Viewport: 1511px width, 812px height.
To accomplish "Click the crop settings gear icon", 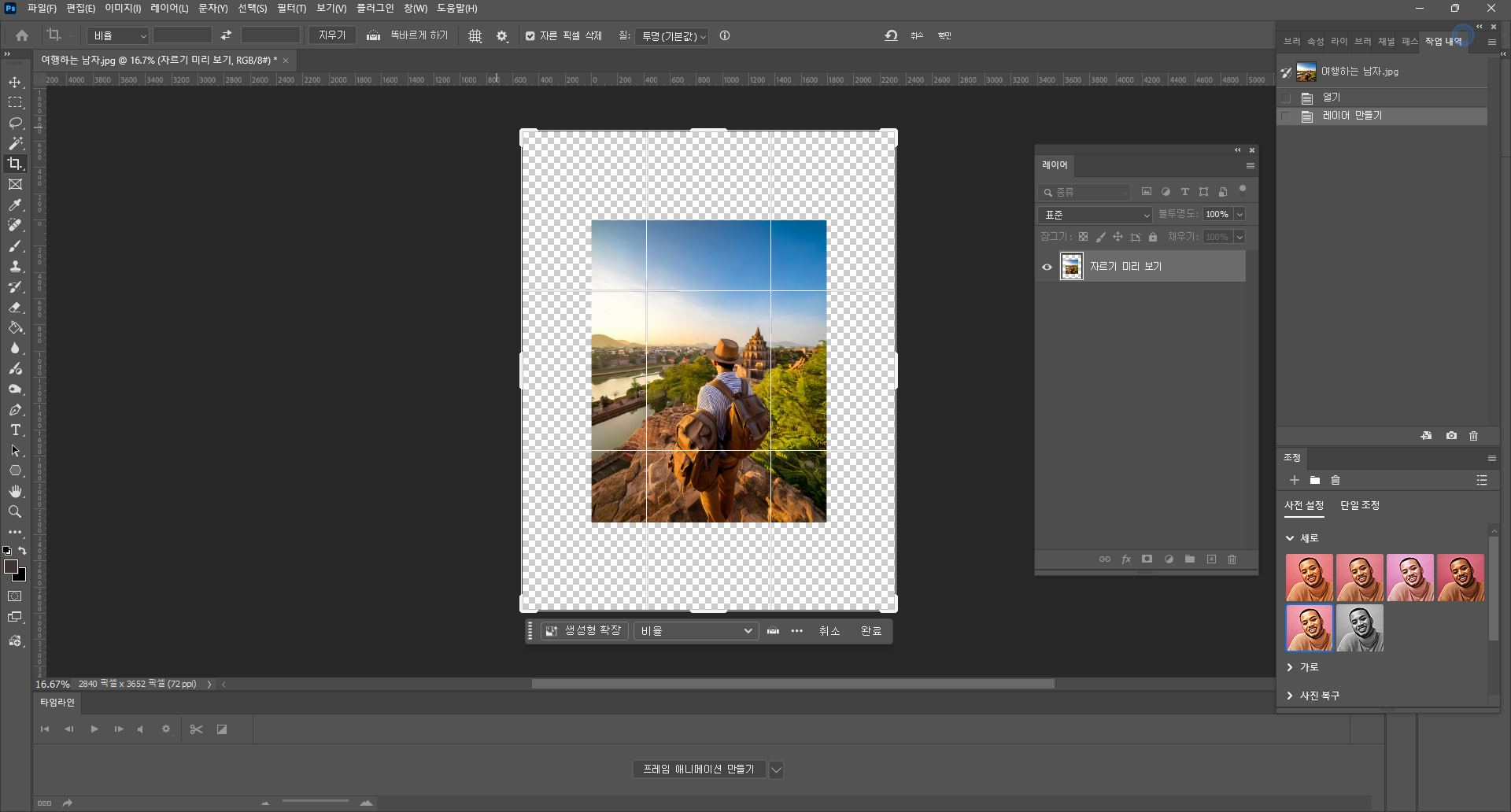I will coord(502,36).
